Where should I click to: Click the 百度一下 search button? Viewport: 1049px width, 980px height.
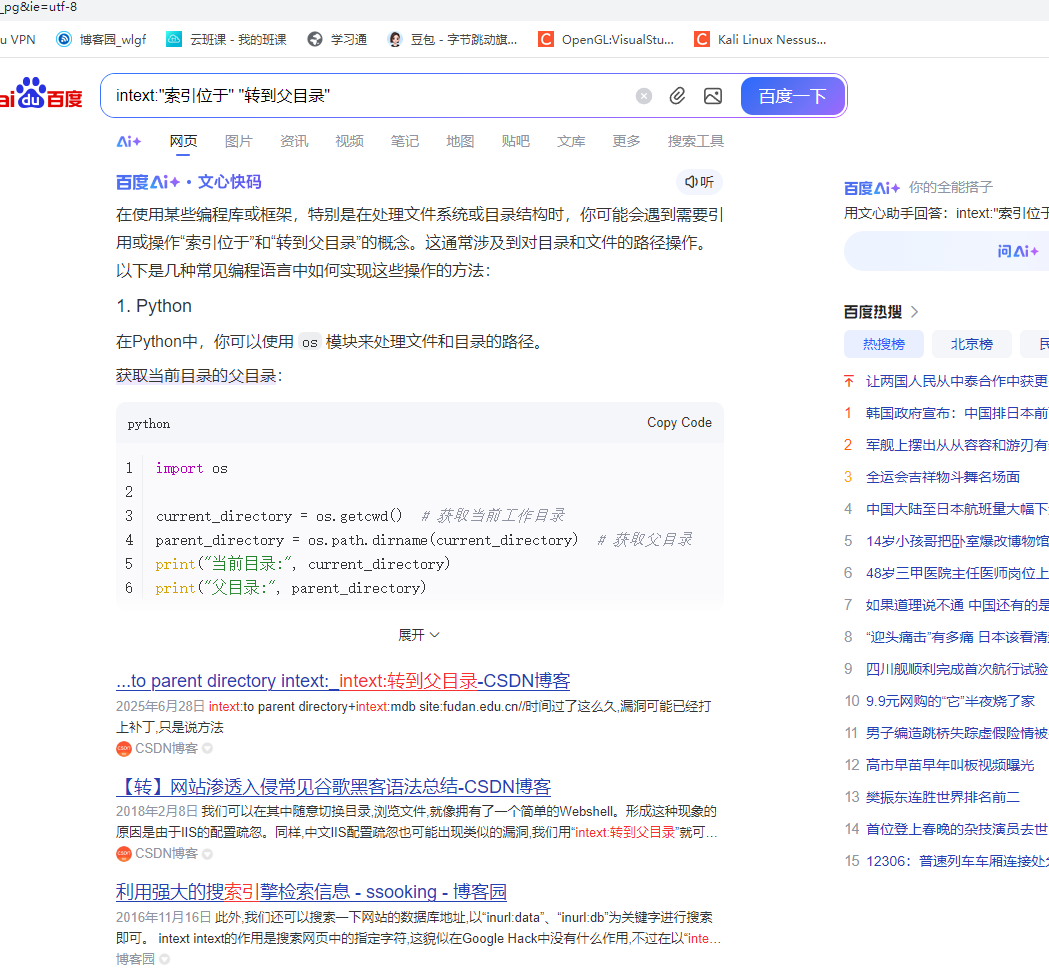click(x=792, y=96)
